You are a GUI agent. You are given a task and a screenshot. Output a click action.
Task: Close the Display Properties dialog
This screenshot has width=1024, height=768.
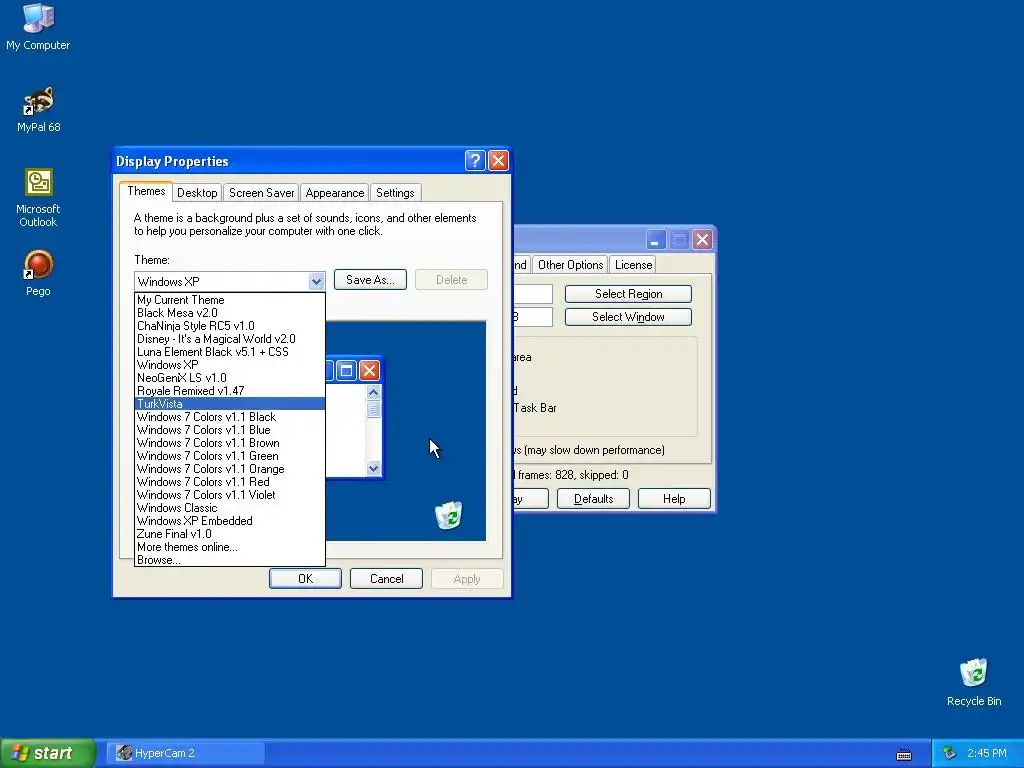[498, 161]
